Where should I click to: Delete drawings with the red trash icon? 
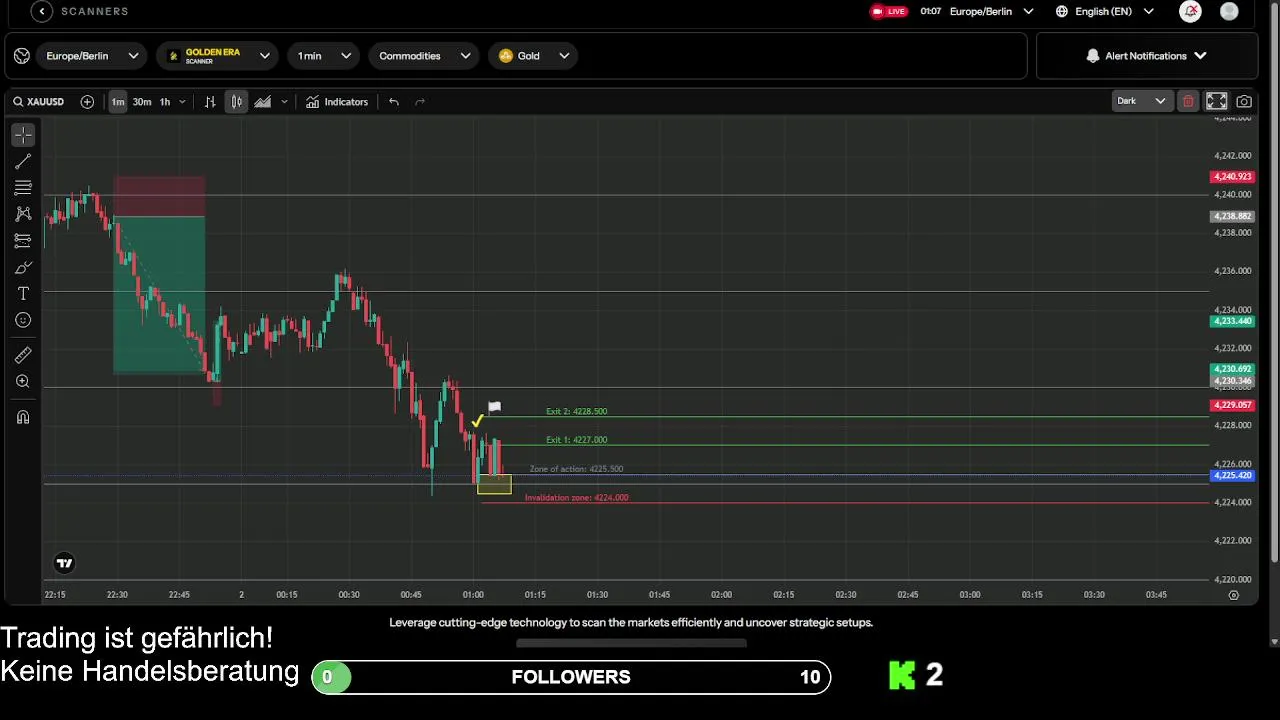1188,101
